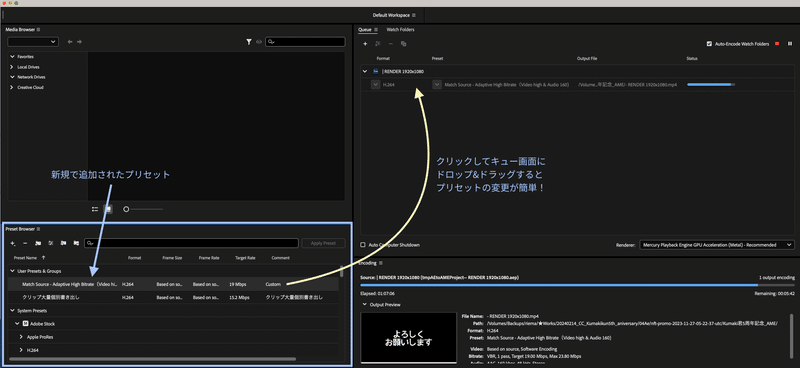Viewport: 800px width, 368px height.
Task: Click the ingest view eye icon
Action: click(259, 42)
